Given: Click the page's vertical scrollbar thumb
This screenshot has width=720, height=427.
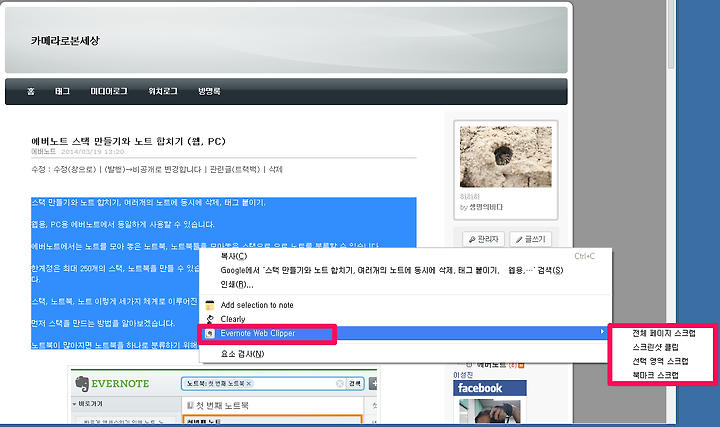Looking at the screenshot, I should click(x=671, y=34).
